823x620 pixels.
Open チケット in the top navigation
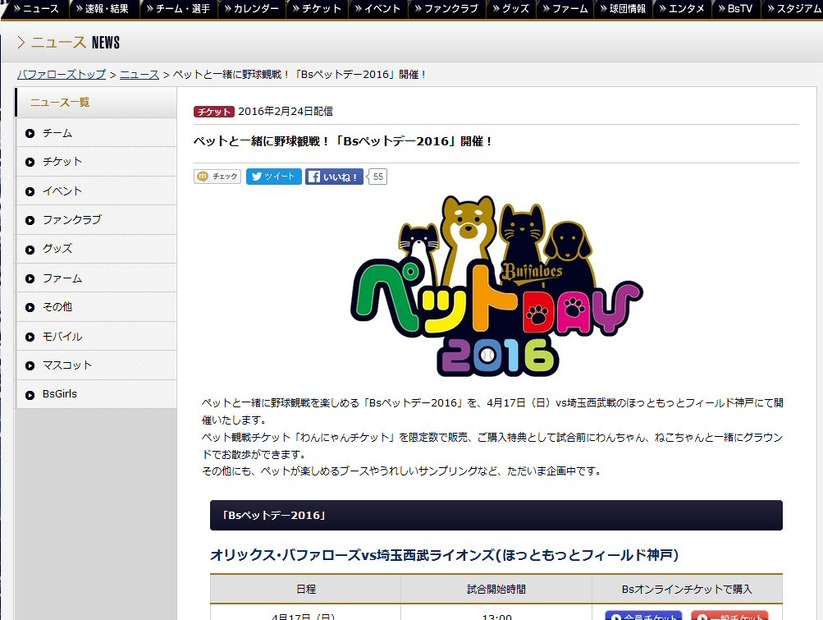pos(316,8)
